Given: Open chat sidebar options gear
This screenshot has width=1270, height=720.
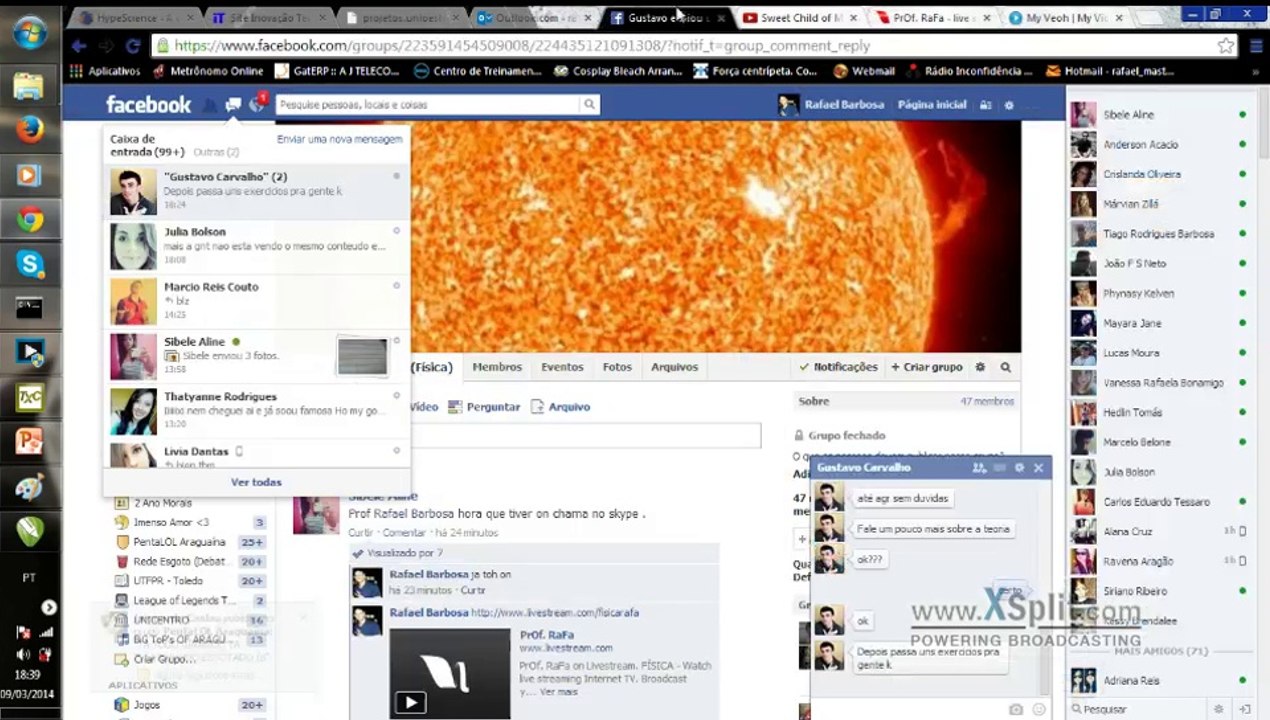Looking at the screenshot, I should (x=1218, y=709).
